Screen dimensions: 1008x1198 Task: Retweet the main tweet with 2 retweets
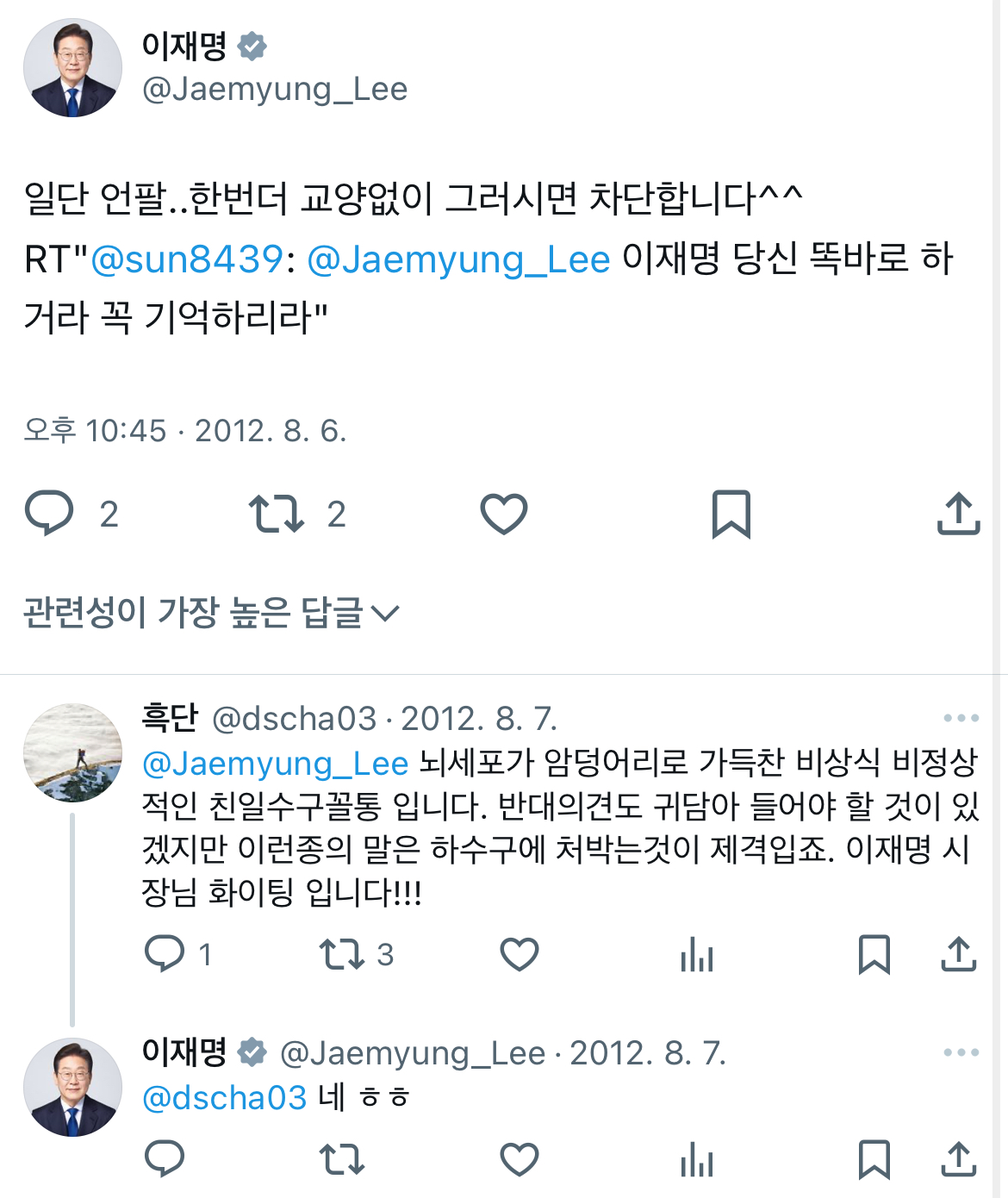(x=277, y=514)
